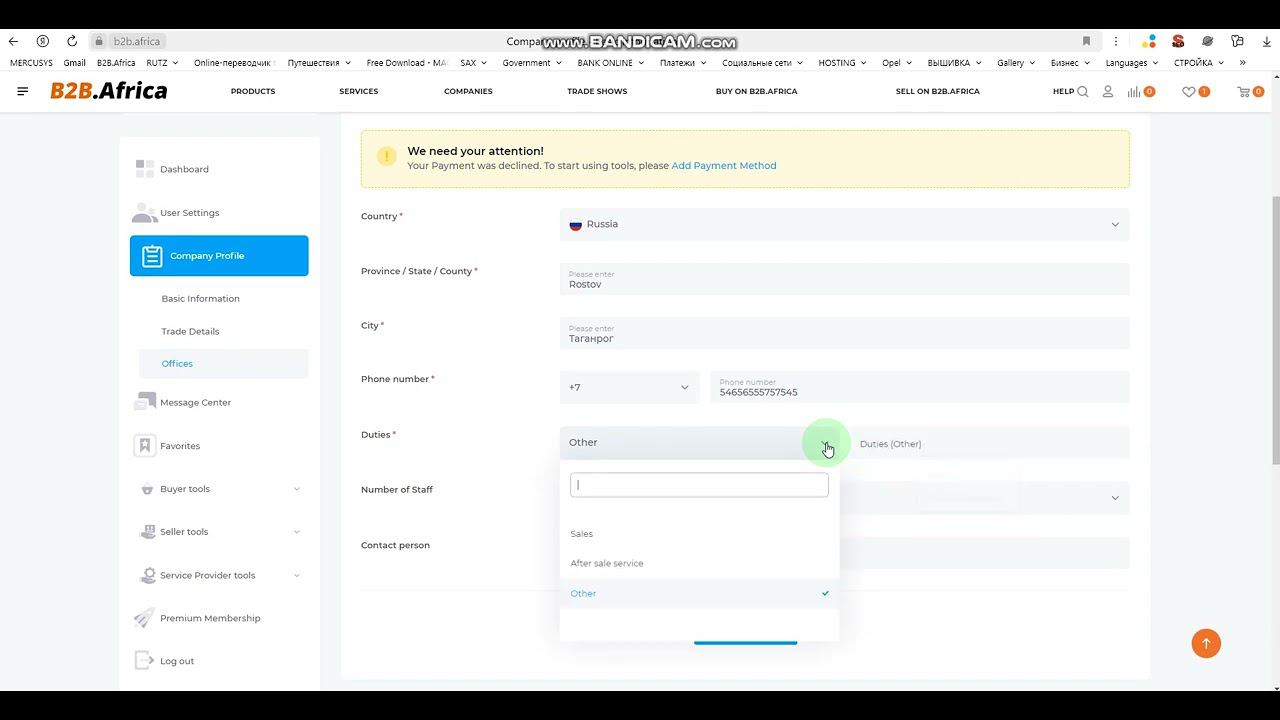Screen dimensions: 1280x720
Task: Click the Dashboard sidebar icon
Action: click(145, 169)
